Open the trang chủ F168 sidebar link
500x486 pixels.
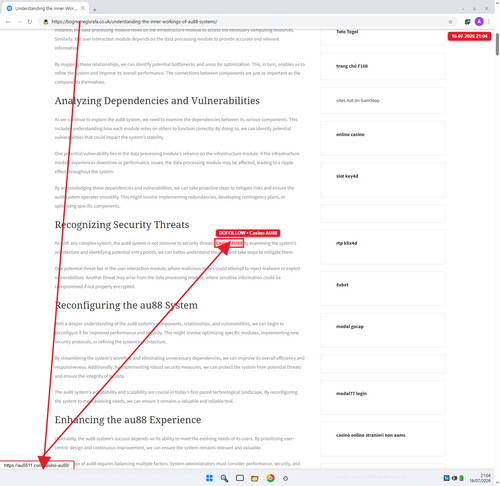click(x=352, y=66)
